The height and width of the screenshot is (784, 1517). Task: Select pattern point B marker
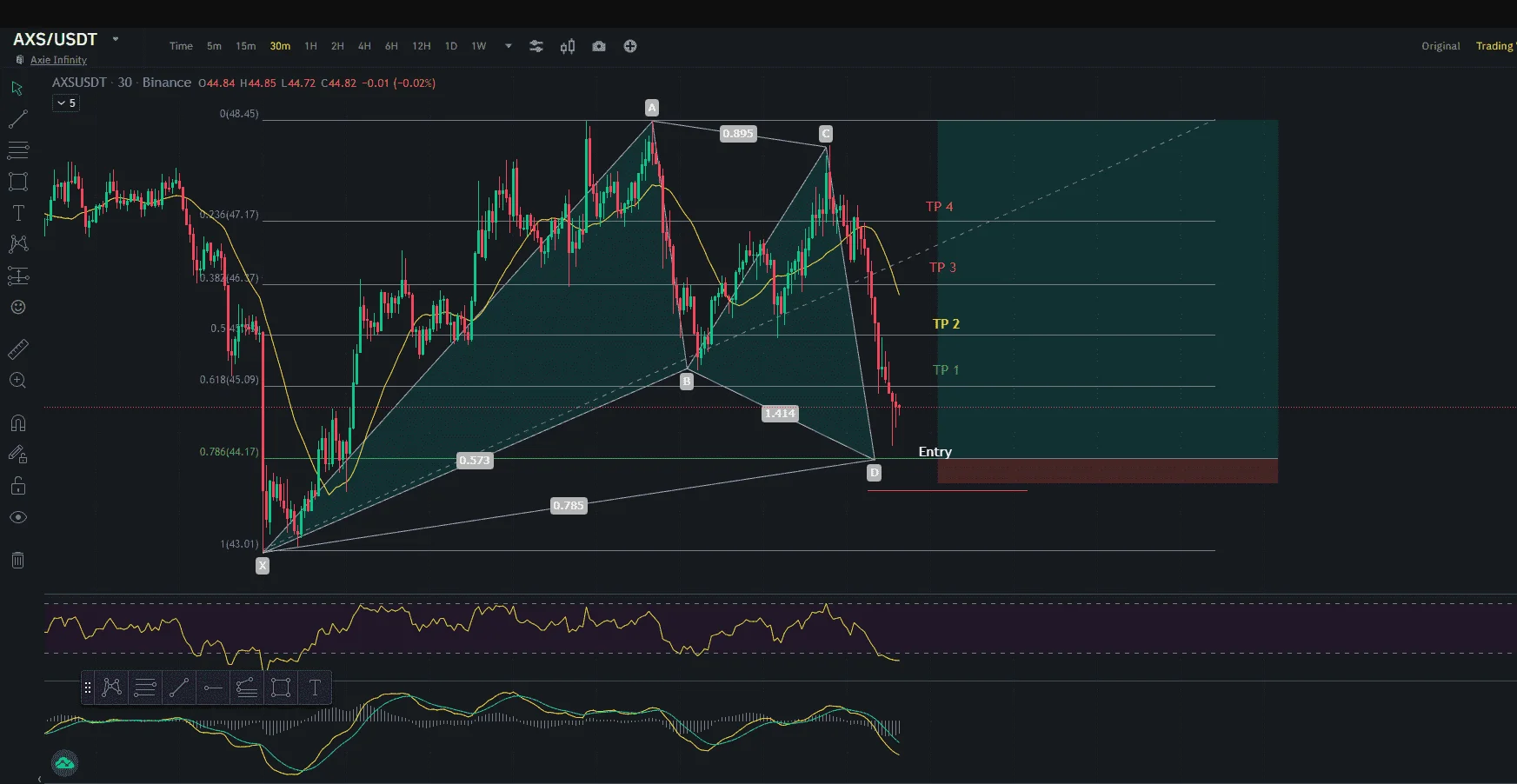(687, 381)
